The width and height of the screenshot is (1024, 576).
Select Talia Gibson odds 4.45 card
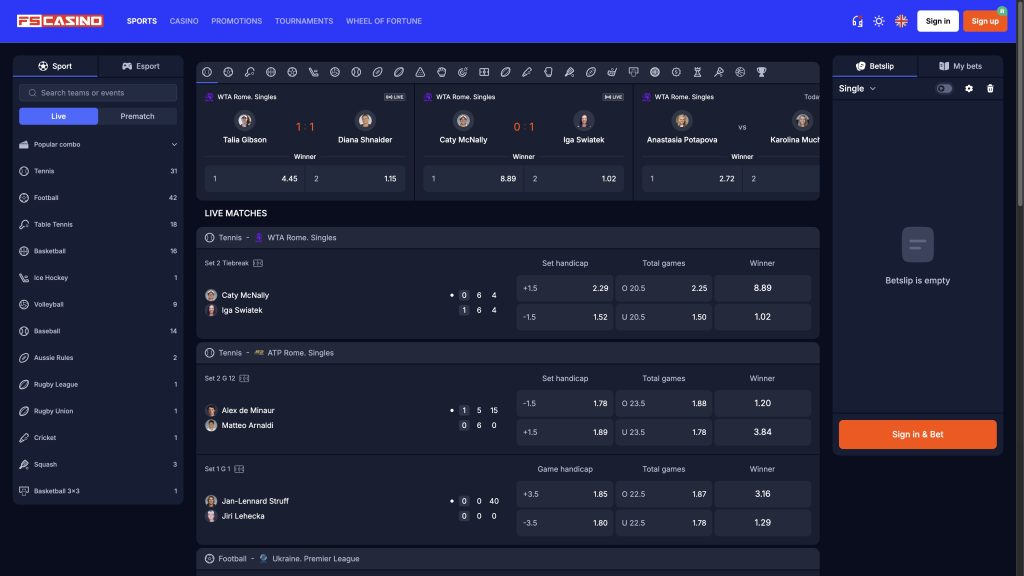255,178
